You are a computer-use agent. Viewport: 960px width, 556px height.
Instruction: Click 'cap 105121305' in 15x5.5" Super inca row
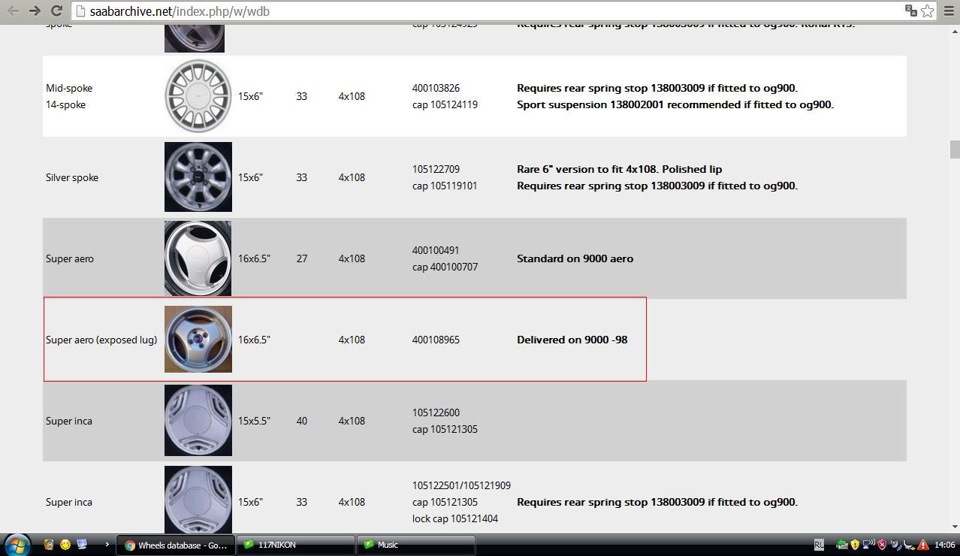(445, 429)
